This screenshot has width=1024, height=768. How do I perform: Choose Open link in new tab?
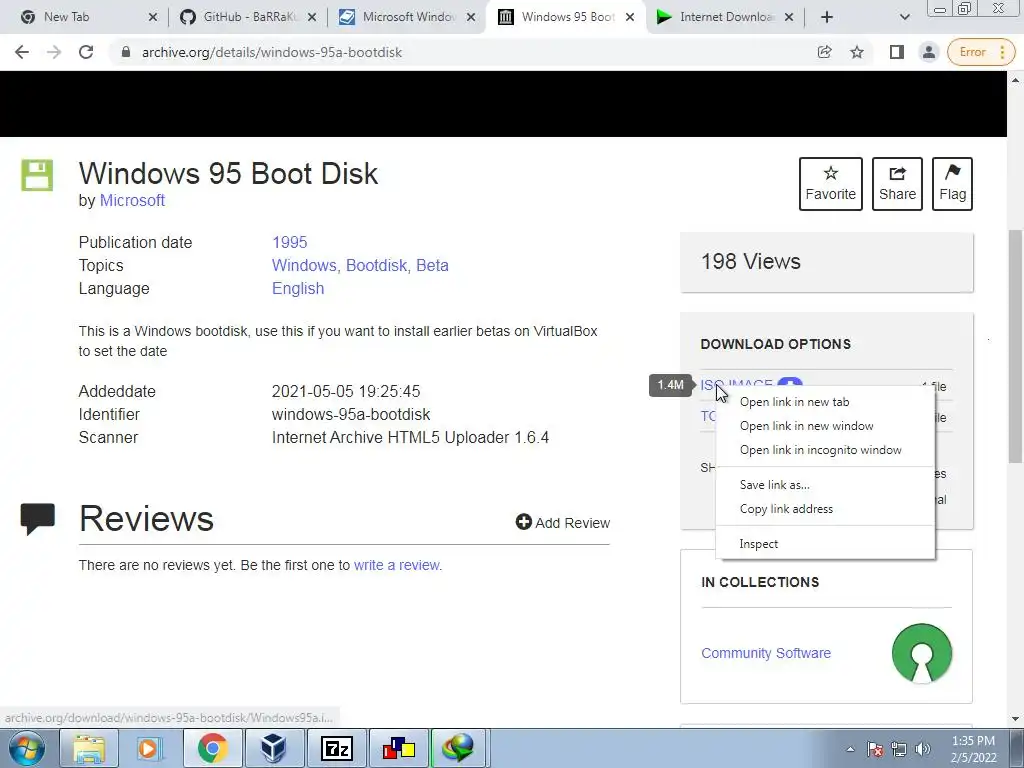coord(825,402)
